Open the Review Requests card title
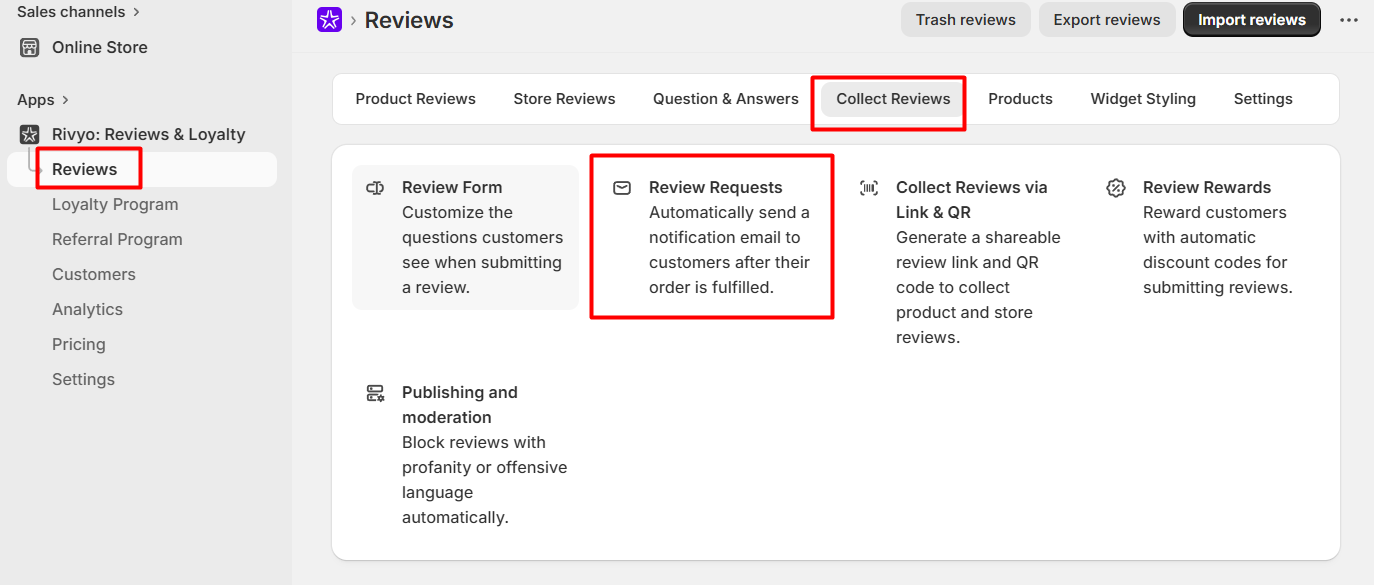This screenshot has width=1374, height=585. (716, 187)
